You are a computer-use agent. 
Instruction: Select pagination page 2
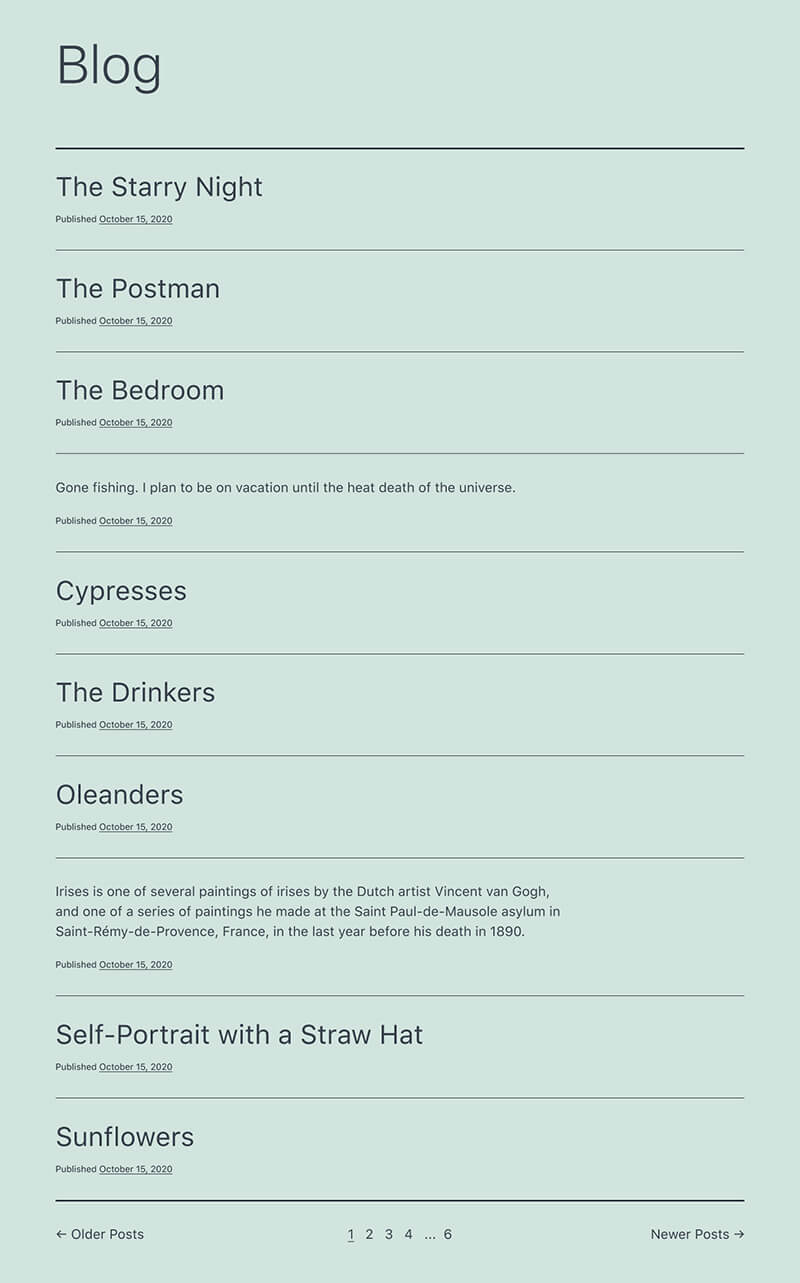point(369,1234)
